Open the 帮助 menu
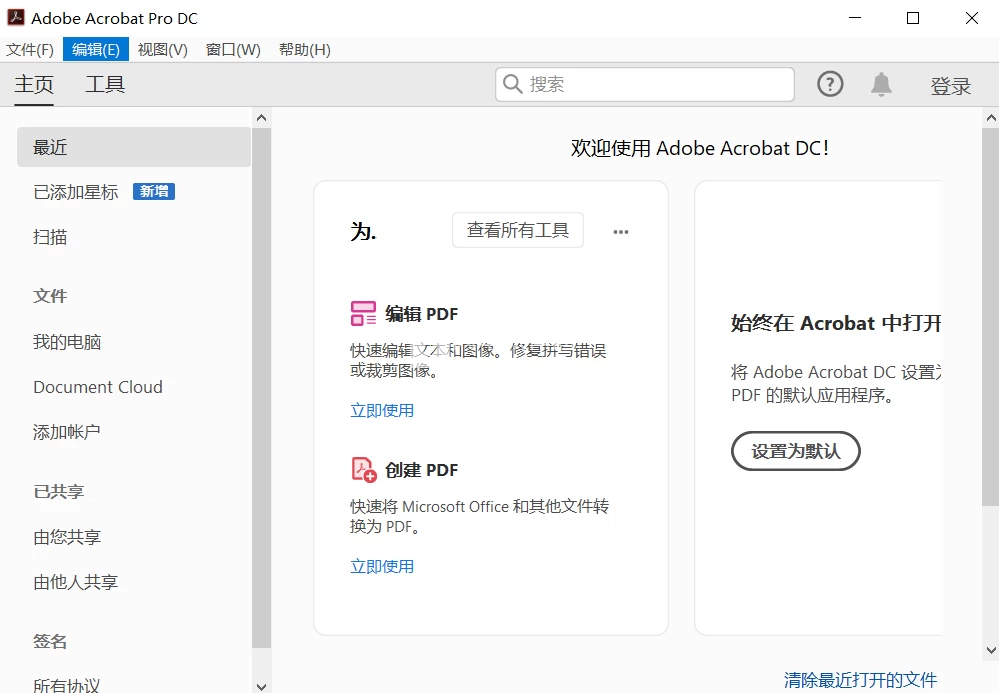This screenshot has height=693, width=999. (x=304, y=49)
